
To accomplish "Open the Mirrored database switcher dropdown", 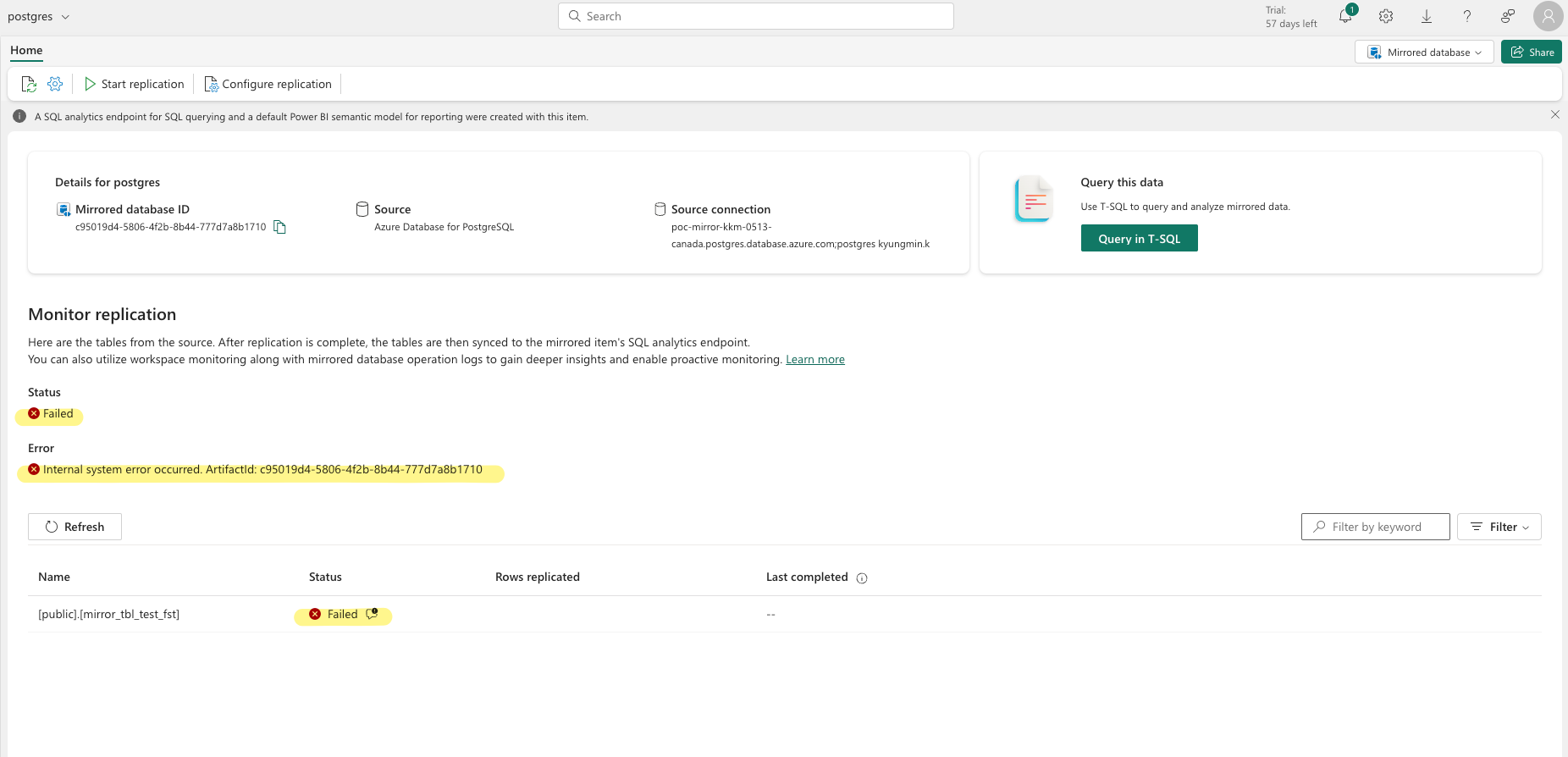I will point(1424,52).
